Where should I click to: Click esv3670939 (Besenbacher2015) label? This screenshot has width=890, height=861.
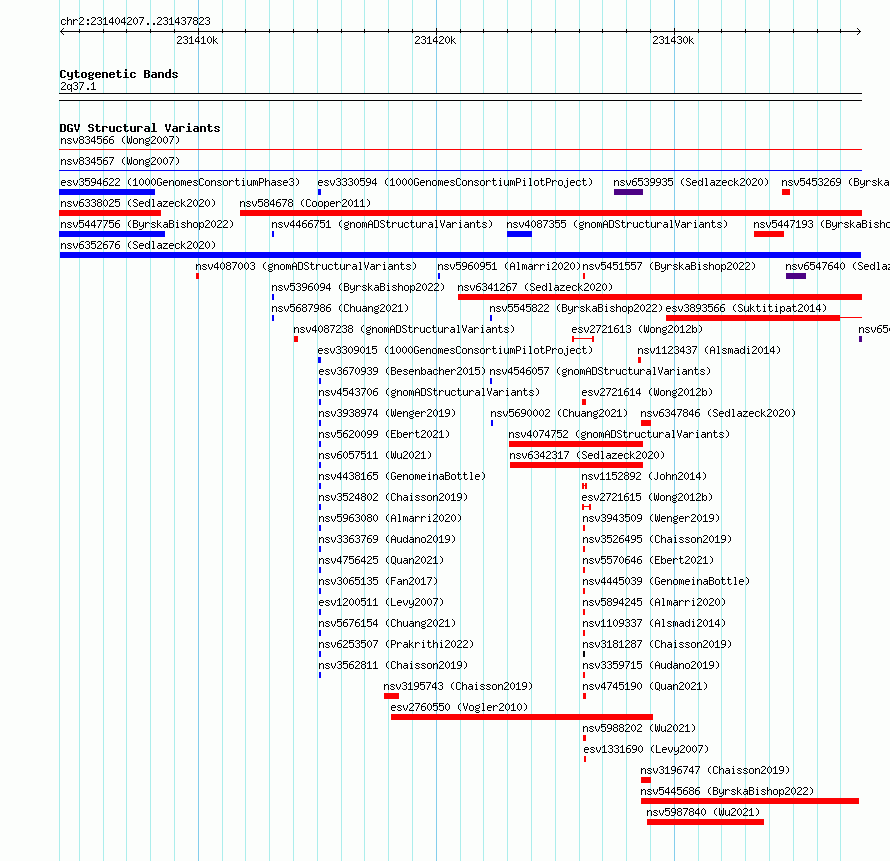[402, 371]
